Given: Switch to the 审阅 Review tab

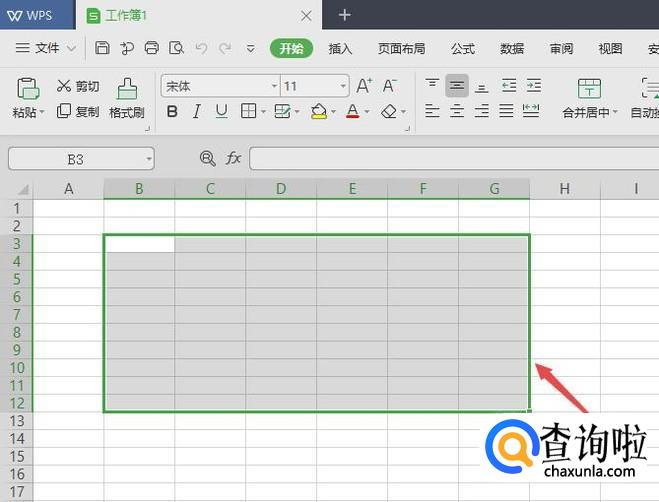Looking at the screenshot, I should (561, 49).
